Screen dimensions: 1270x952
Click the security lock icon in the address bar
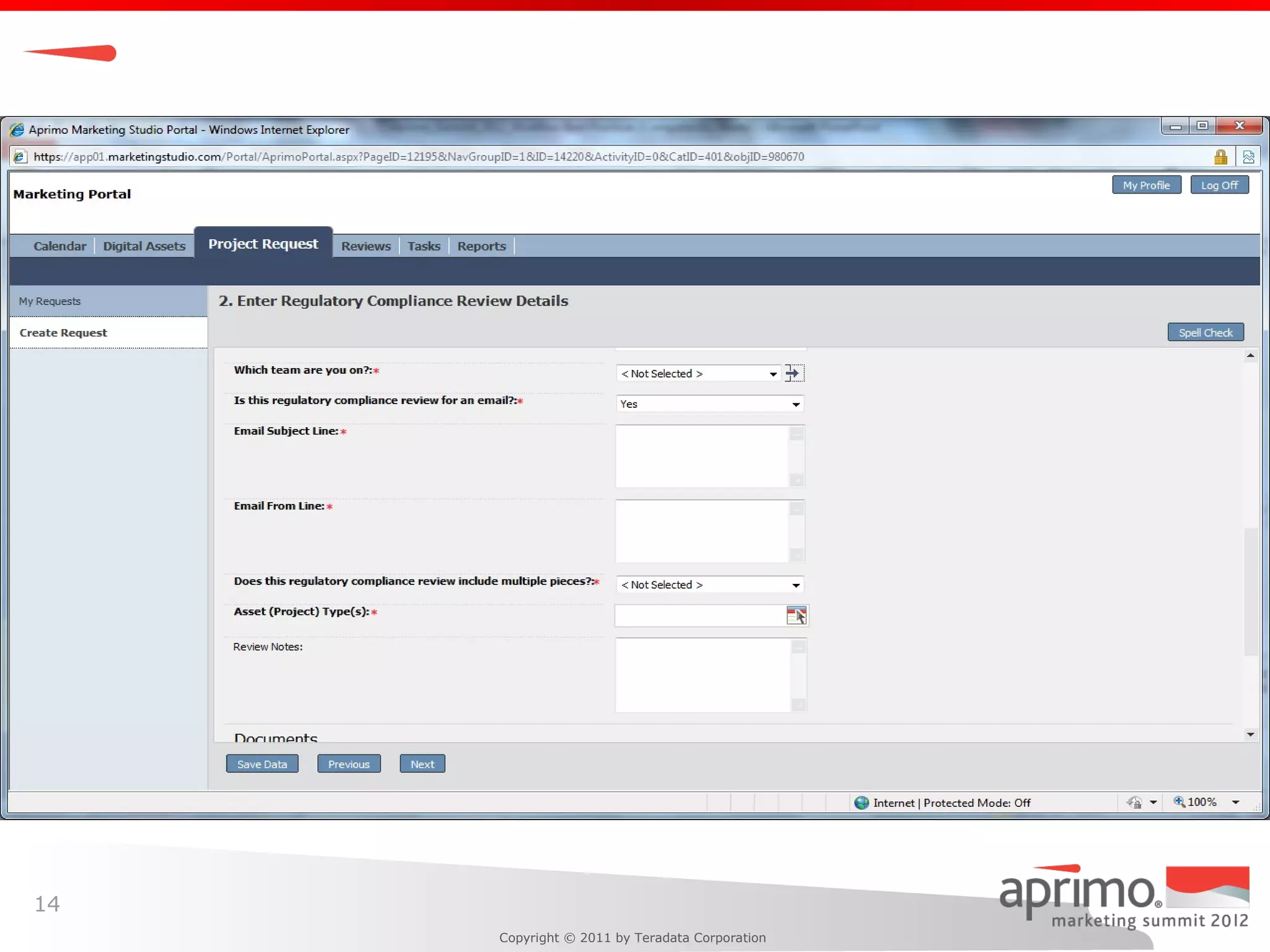(1220, 157)
